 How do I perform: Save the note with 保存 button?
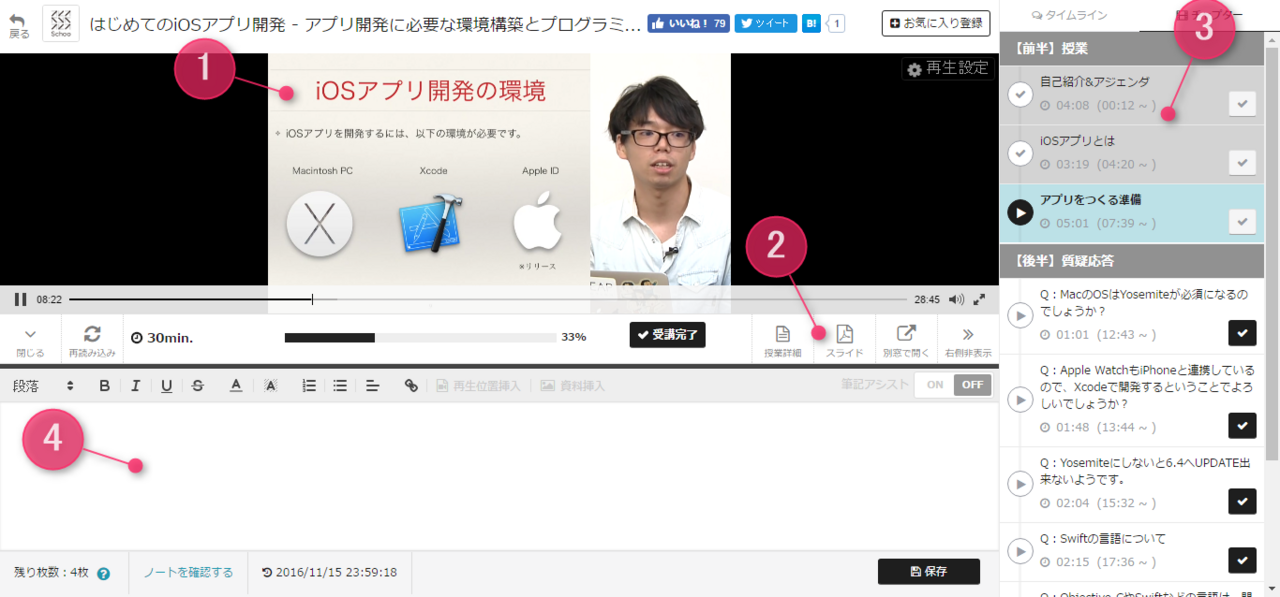928,572
